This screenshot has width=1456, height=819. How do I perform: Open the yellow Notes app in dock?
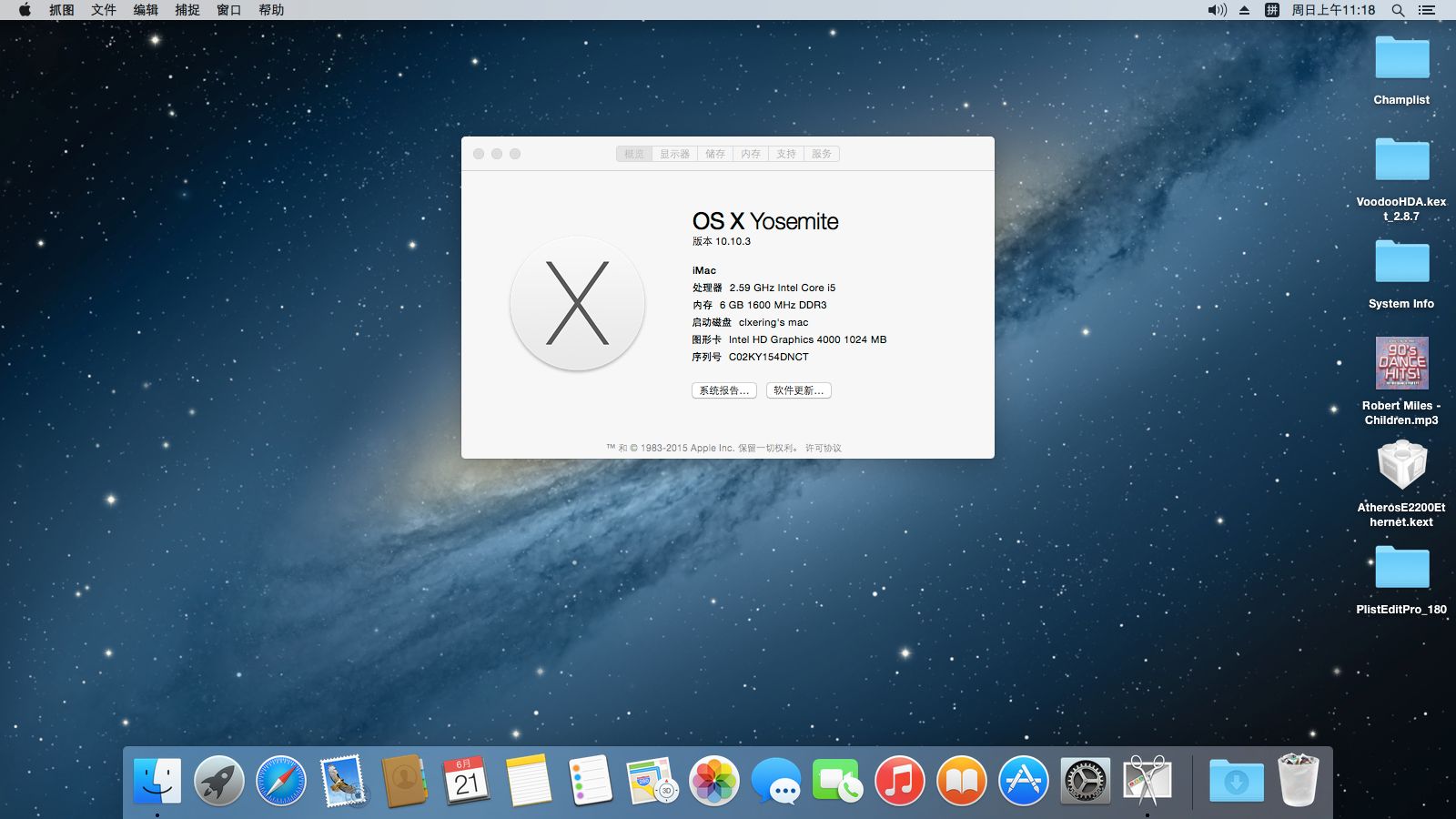coord(529,781)
